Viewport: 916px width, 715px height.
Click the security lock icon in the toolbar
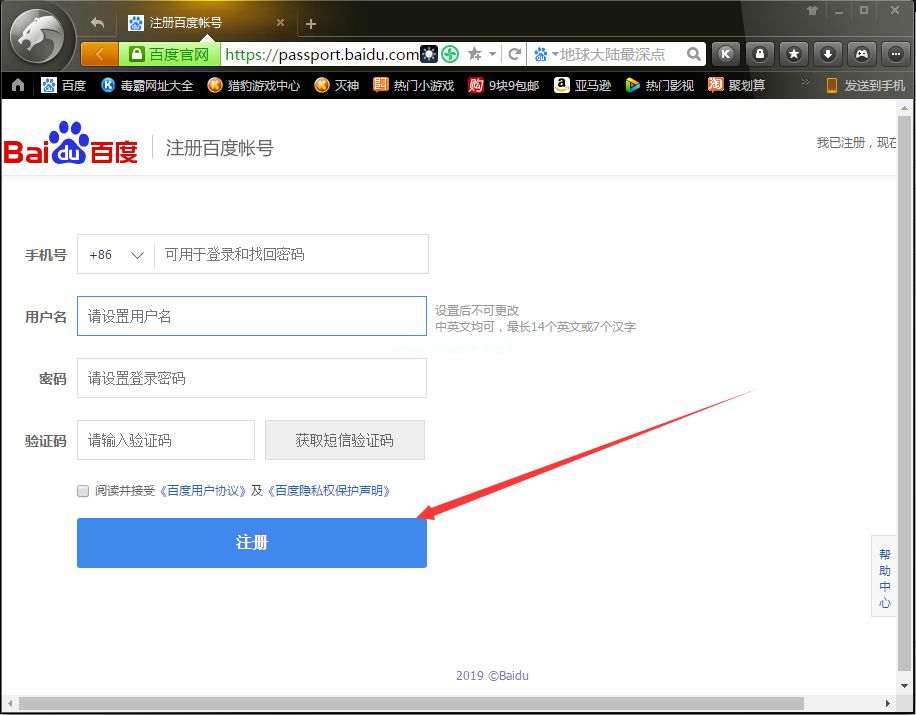pos(759,54)
